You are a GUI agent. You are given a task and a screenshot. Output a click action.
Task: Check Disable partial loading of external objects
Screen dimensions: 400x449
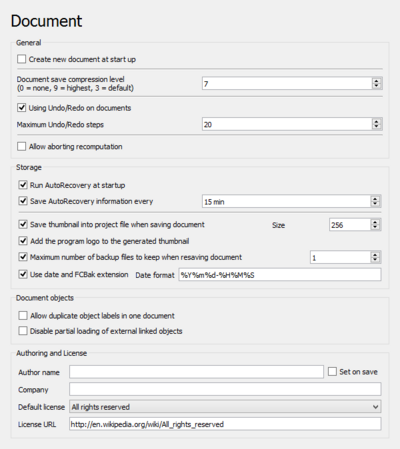(x=23, y=331)
